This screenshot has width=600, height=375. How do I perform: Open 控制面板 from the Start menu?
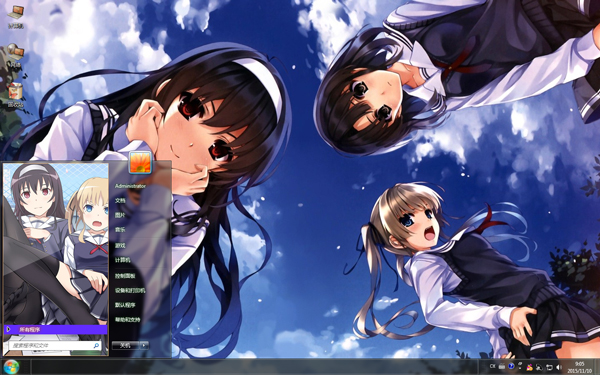(125, 276)
